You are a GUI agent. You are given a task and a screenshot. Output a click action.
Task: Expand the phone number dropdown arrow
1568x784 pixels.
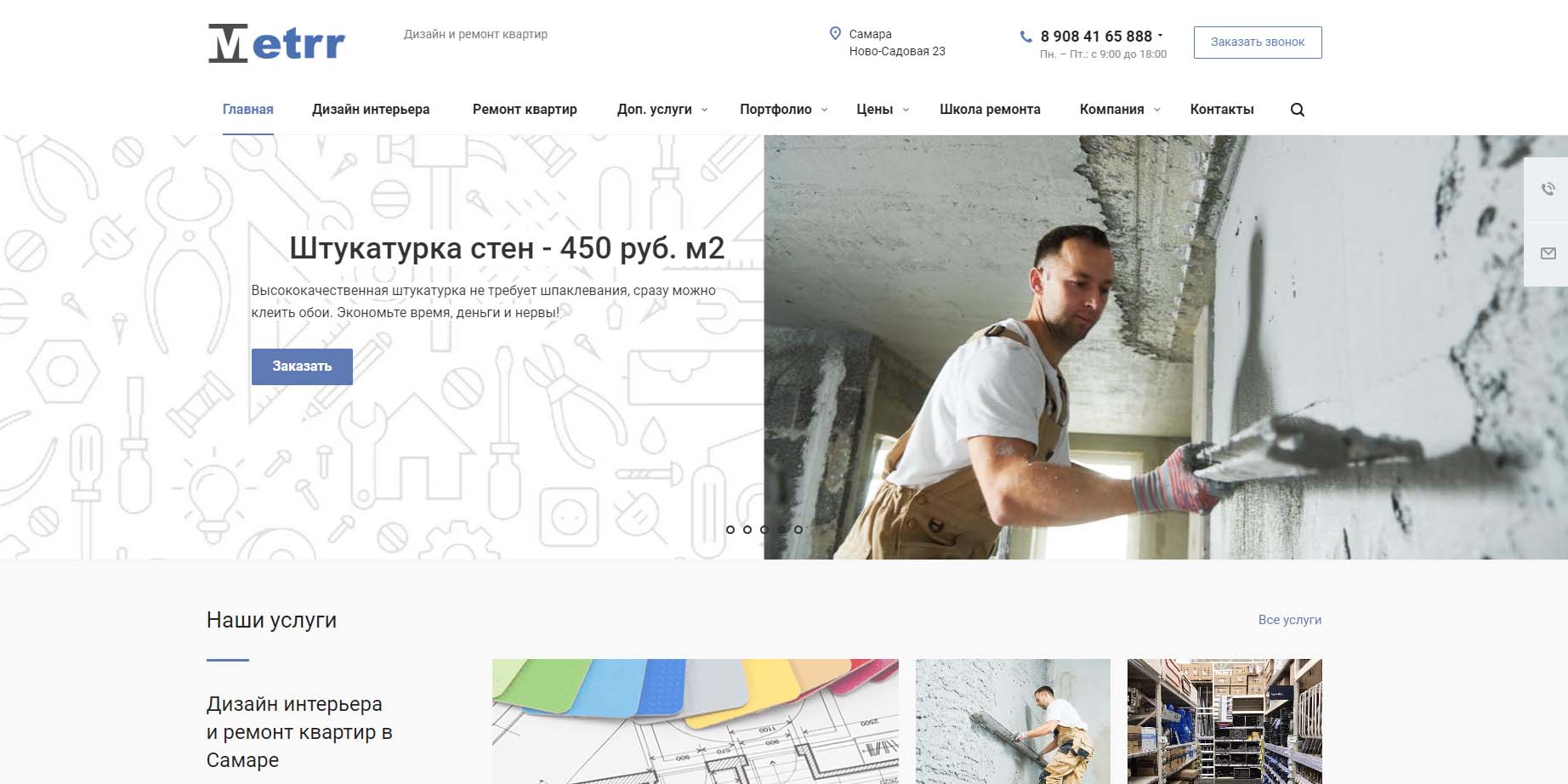pos(1160,36)
